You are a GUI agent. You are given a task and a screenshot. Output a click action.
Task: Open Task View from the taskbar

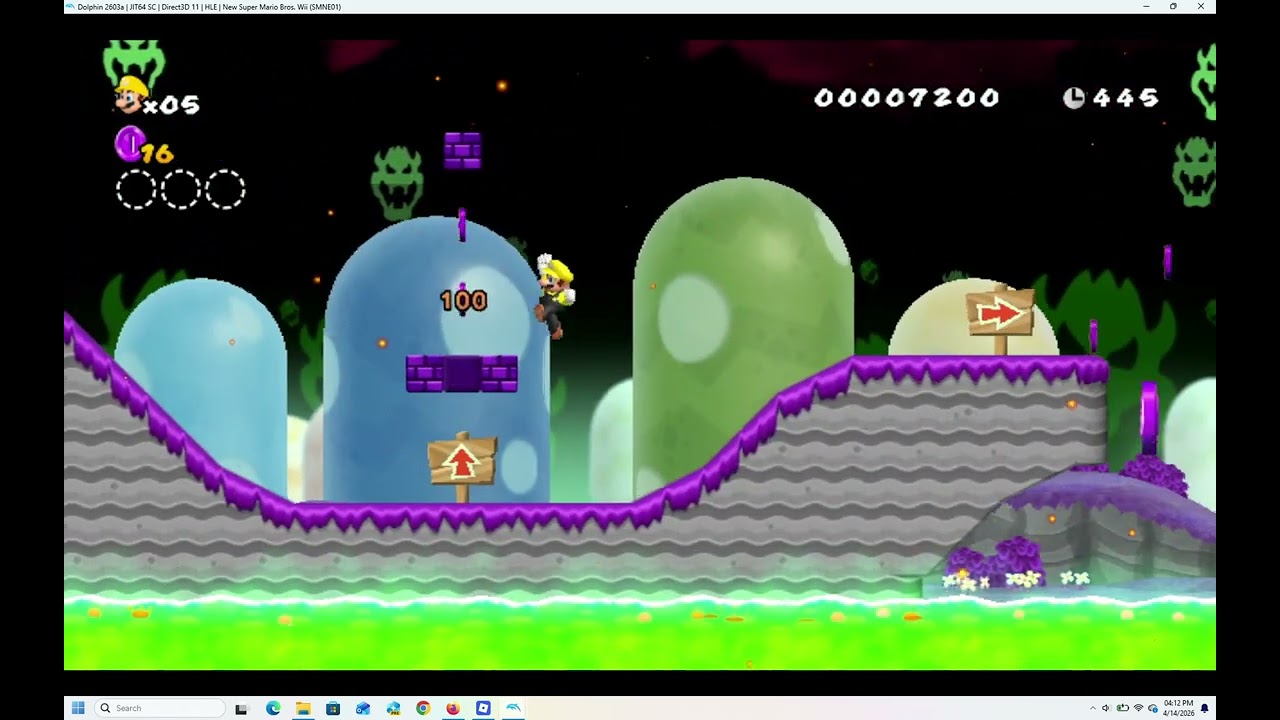pyautogui.click(x=241, y=708)
